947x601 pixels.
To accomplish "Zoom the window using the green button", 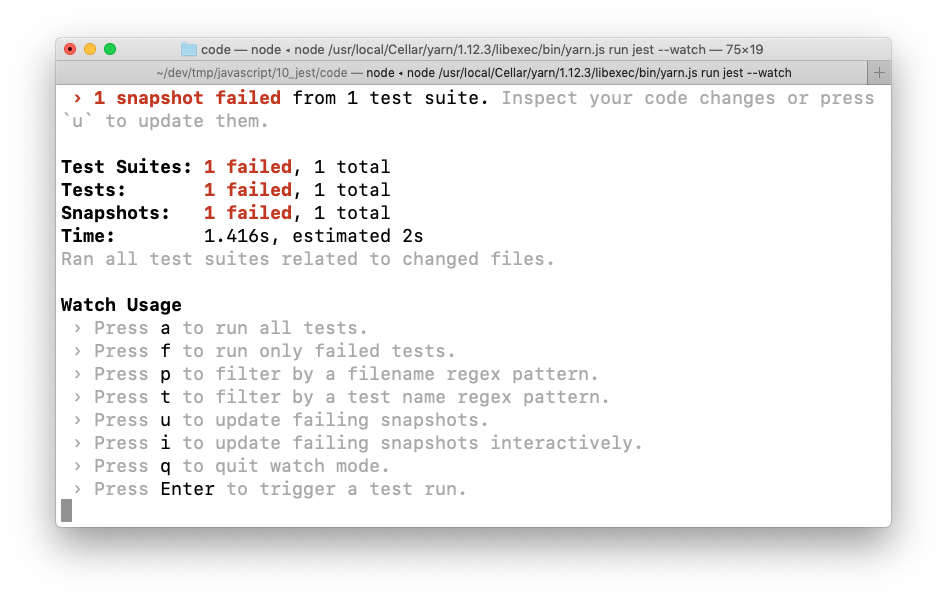I will pyautogui.click(x=110, y=49).
